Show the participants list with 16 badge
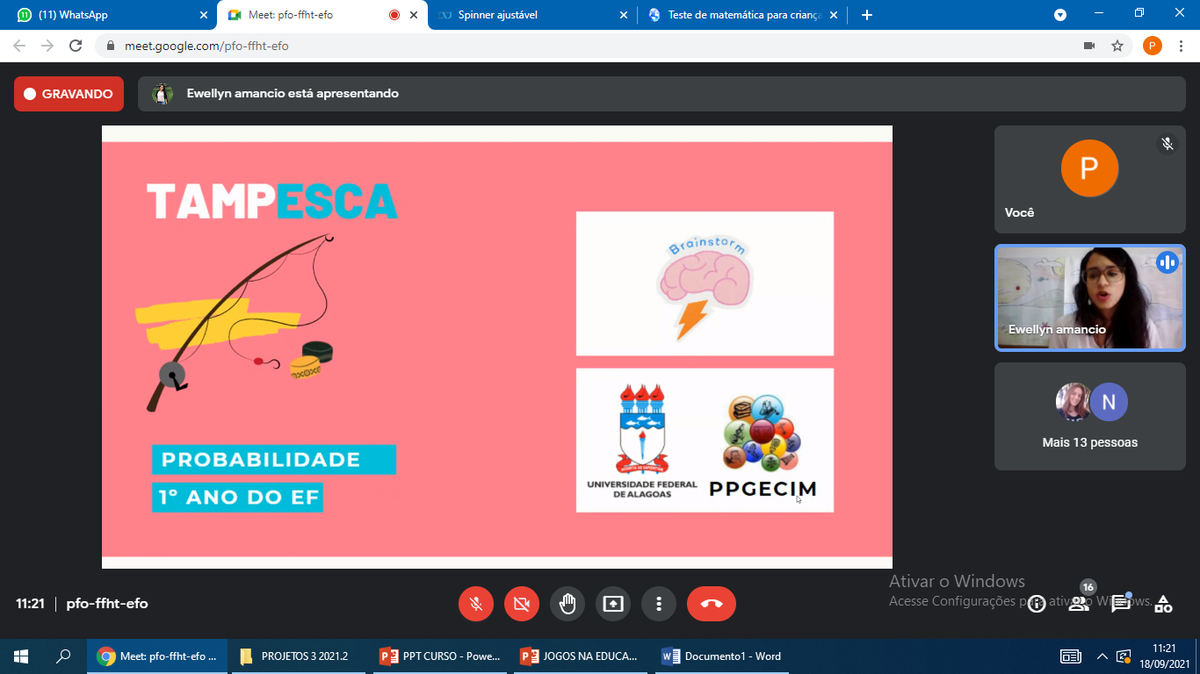The width and height of the screenshot is (1200, 674). [x=1078, y=602]
